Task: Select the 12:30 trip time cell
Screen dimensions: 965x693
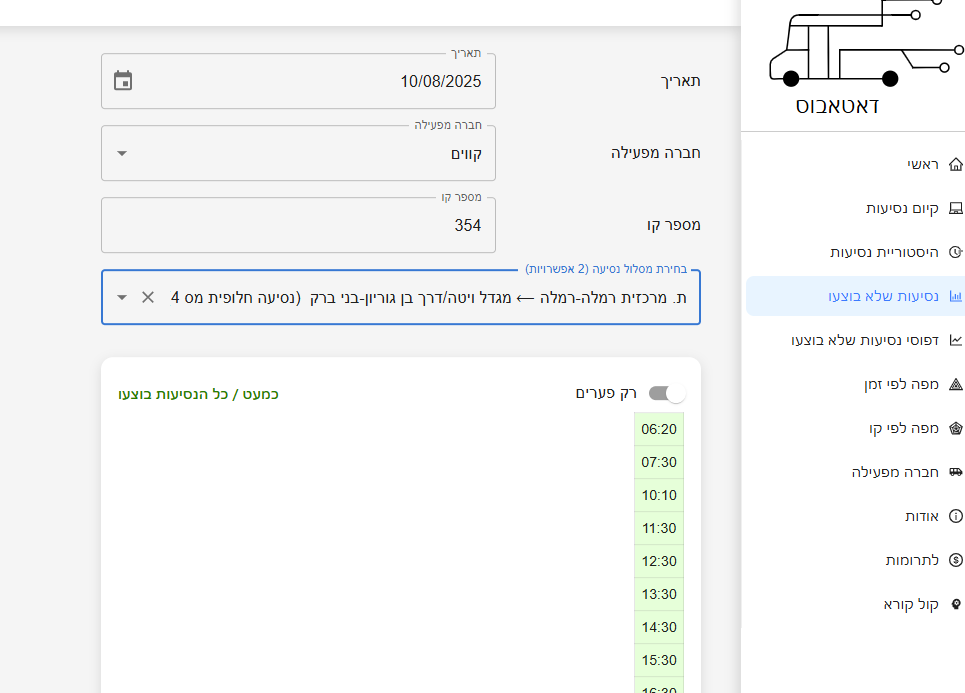Action: (x=659, y=561)
